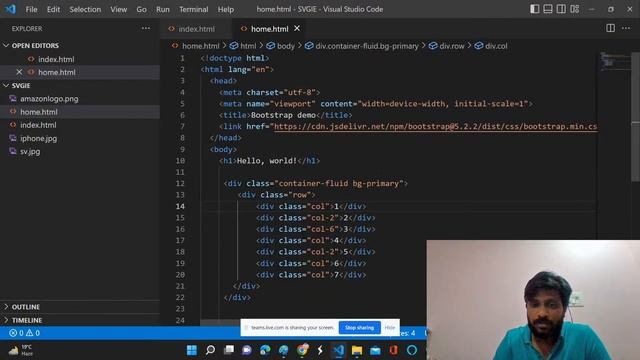Toggle the secondary side bar layout icon
Screen dimensions: 640x360
pos(561,9)
